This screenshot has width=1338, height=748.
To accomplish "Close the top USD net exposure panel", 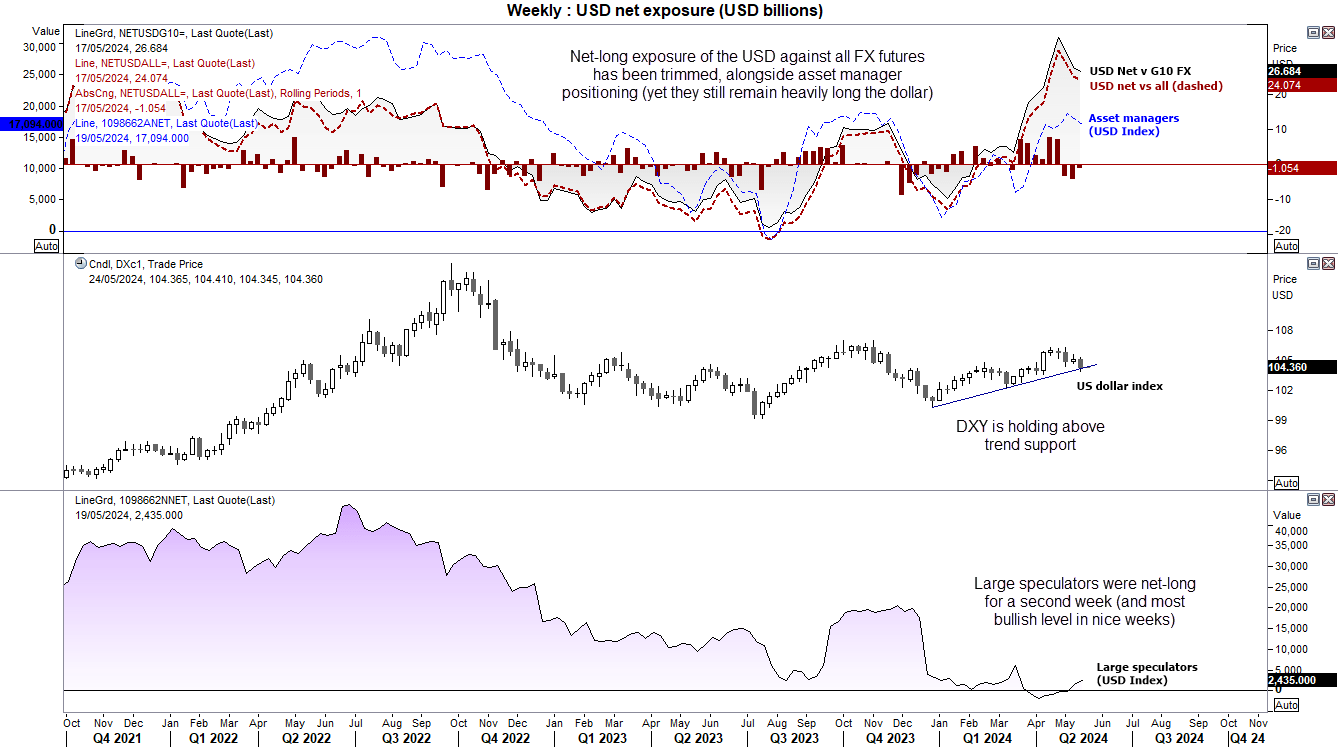I will pos(1328,32).
